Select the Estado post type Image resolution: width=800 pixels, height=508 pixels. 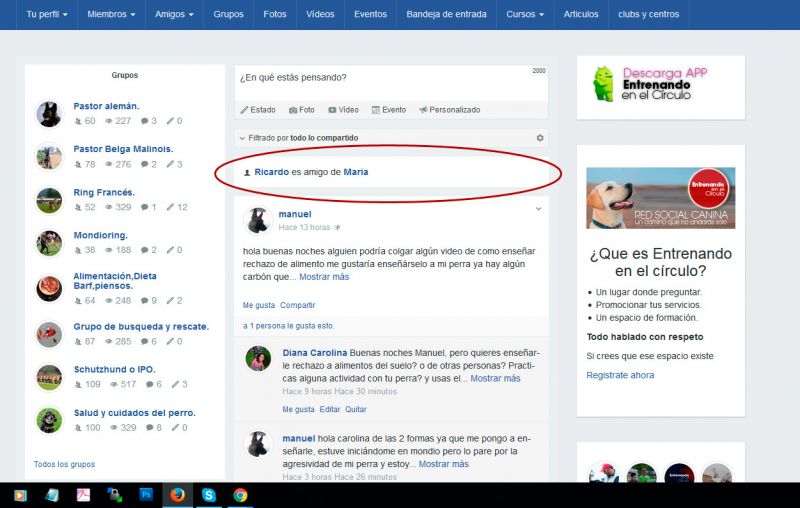coord(258,110)
